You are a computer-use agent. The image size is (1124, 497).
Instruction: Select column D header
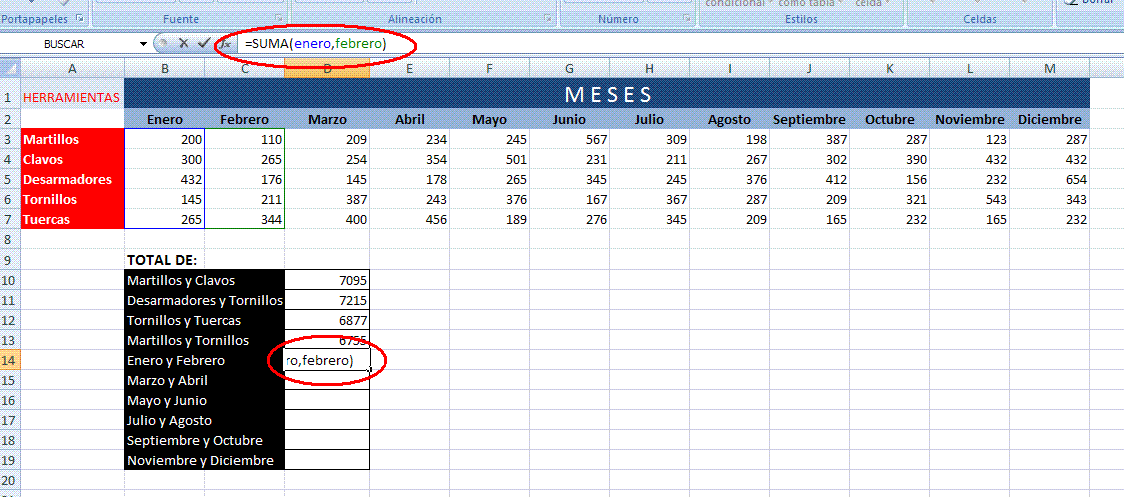click(327, 68)
